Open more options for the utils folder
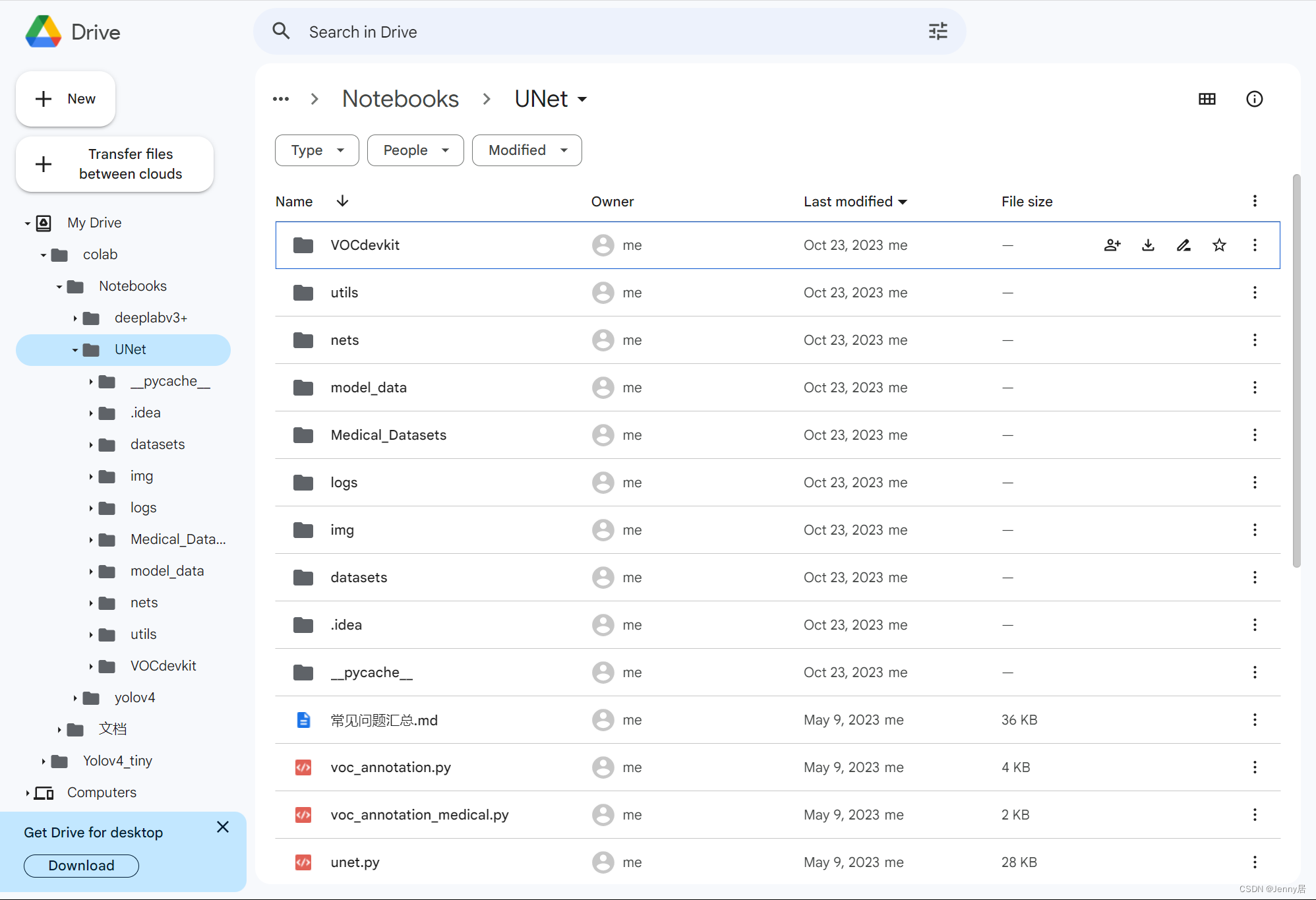Viewport: 1316px width, 900px height. coord(1255,292)
